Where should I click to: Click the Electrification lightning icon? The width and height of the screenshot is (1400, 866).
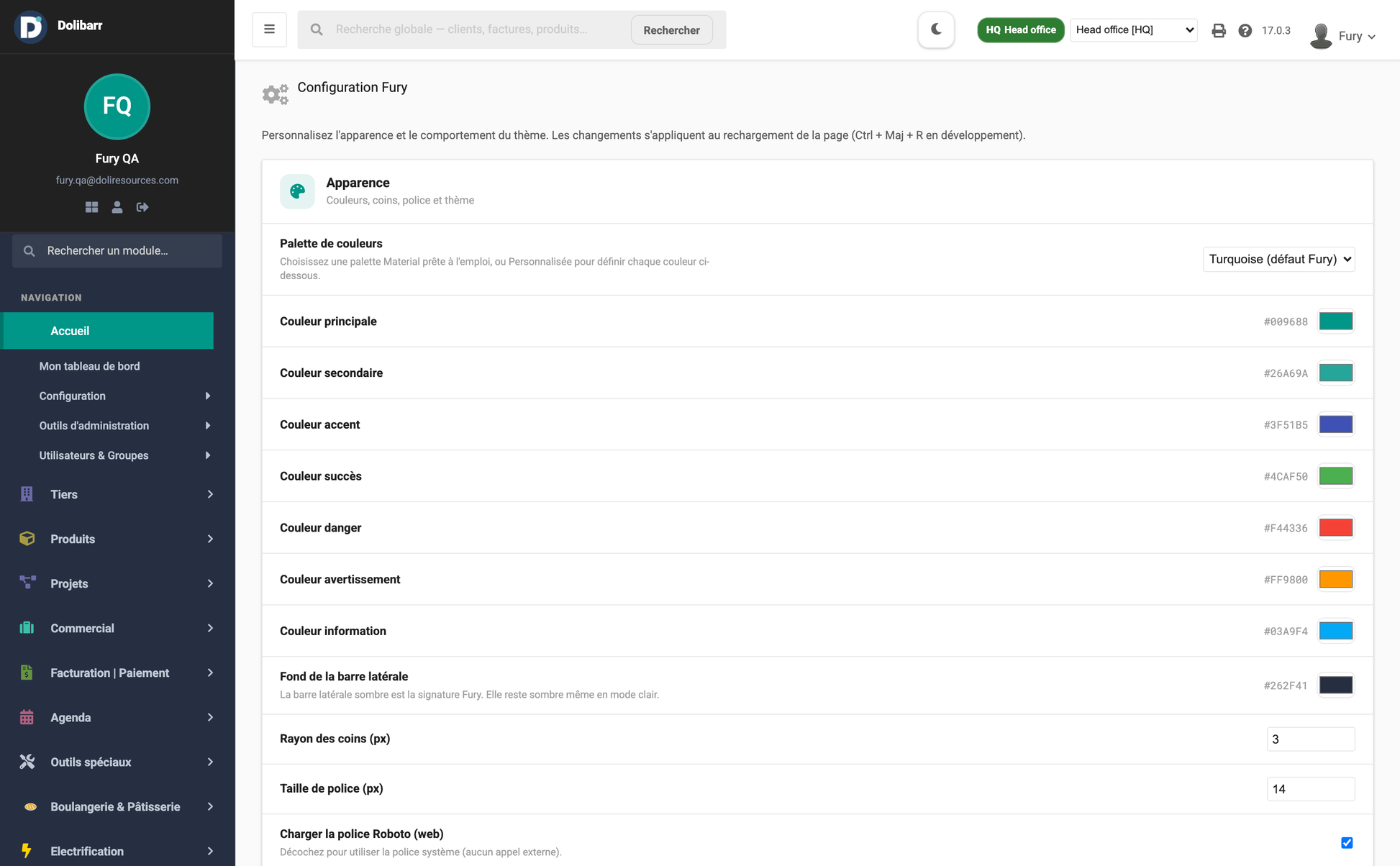tap(27, 851)
